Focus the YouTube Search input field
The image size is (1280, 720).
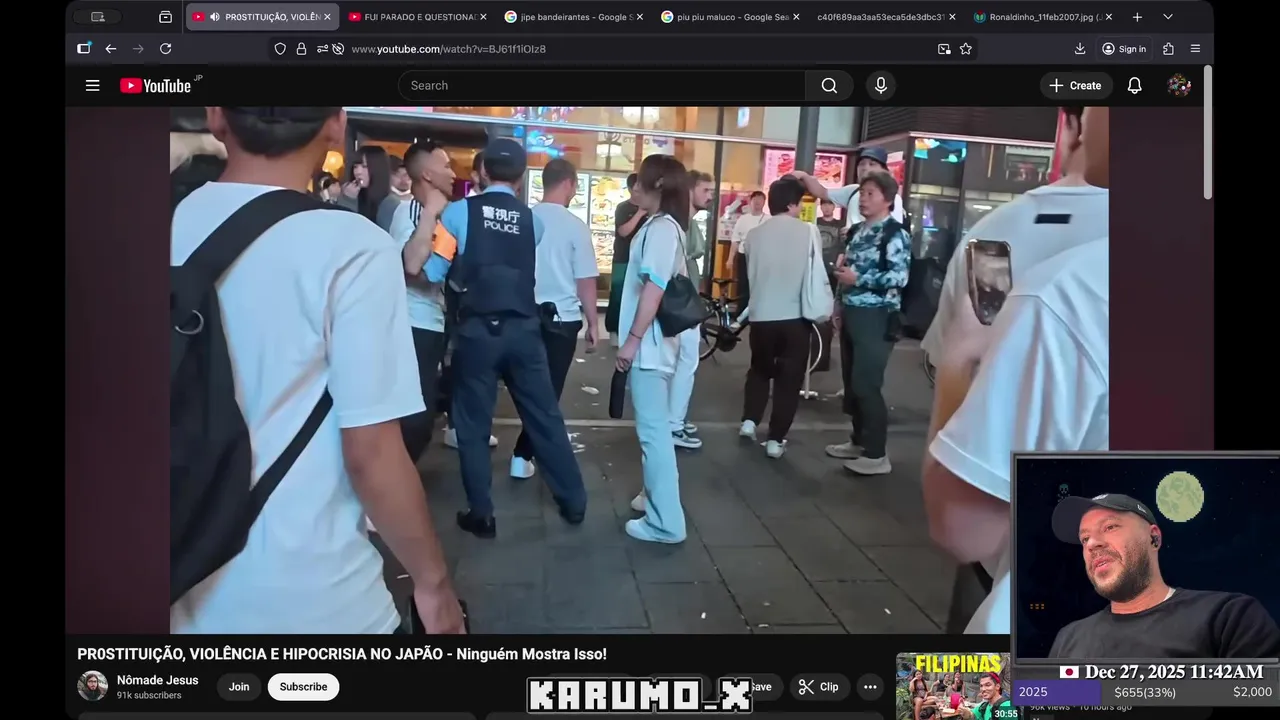601,86
